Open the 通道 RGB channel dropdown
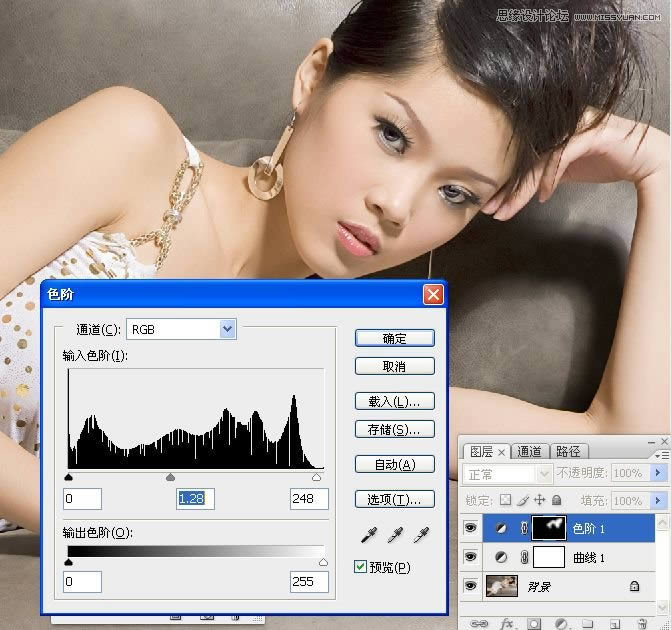671x630 pixels. coord(227,328)
